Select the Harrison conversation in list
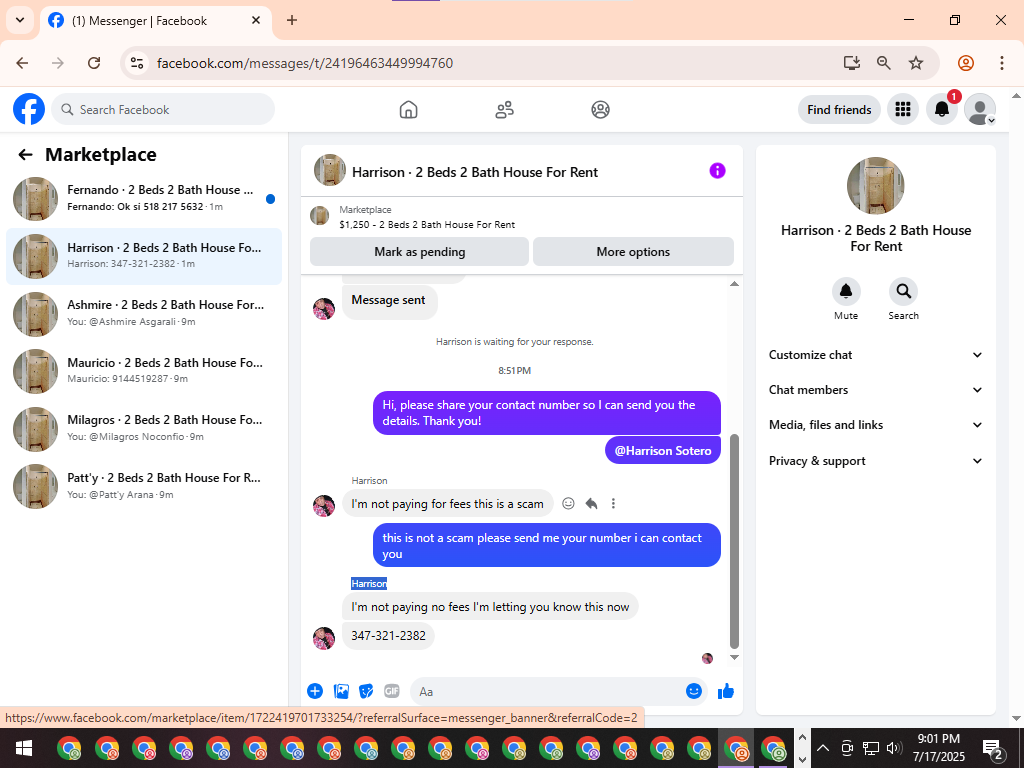 click(x=144, y=256)
